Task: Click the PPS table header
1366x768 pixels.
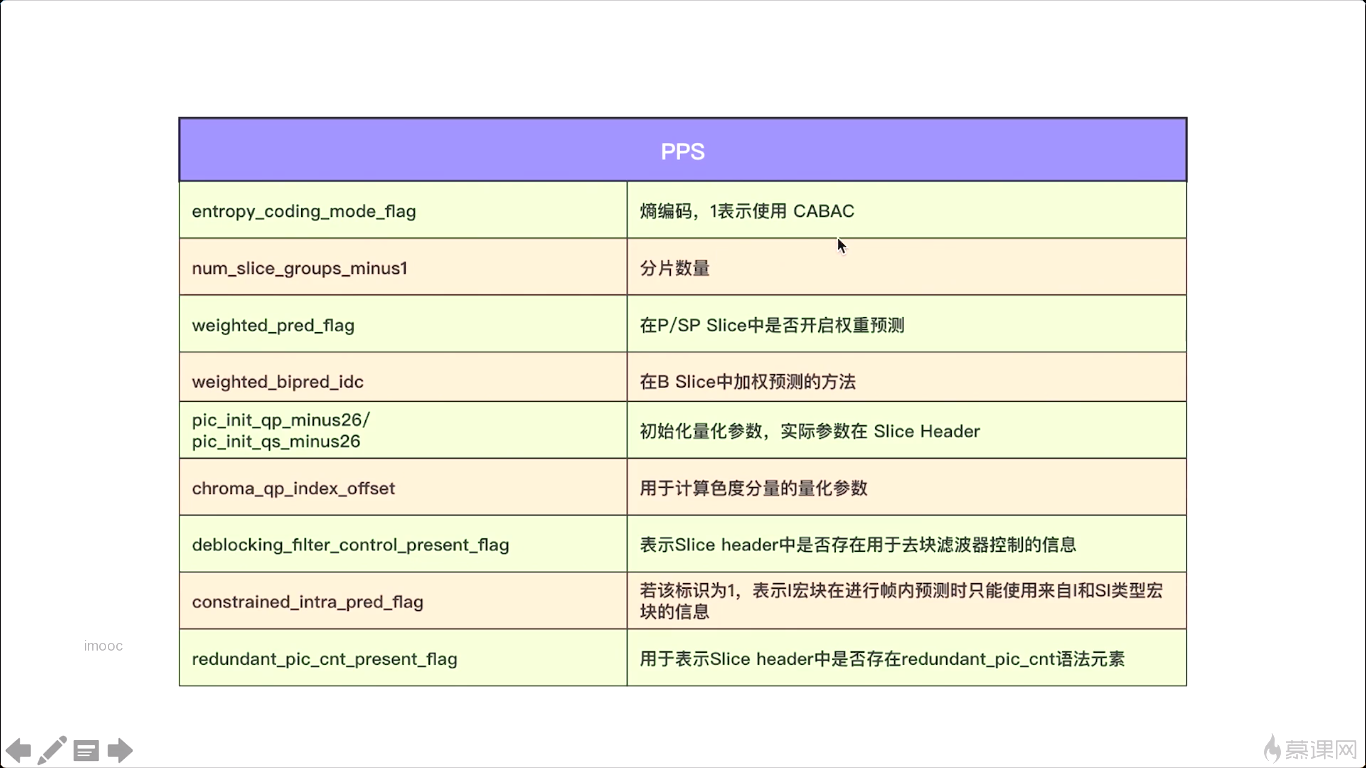Action: 683,150
